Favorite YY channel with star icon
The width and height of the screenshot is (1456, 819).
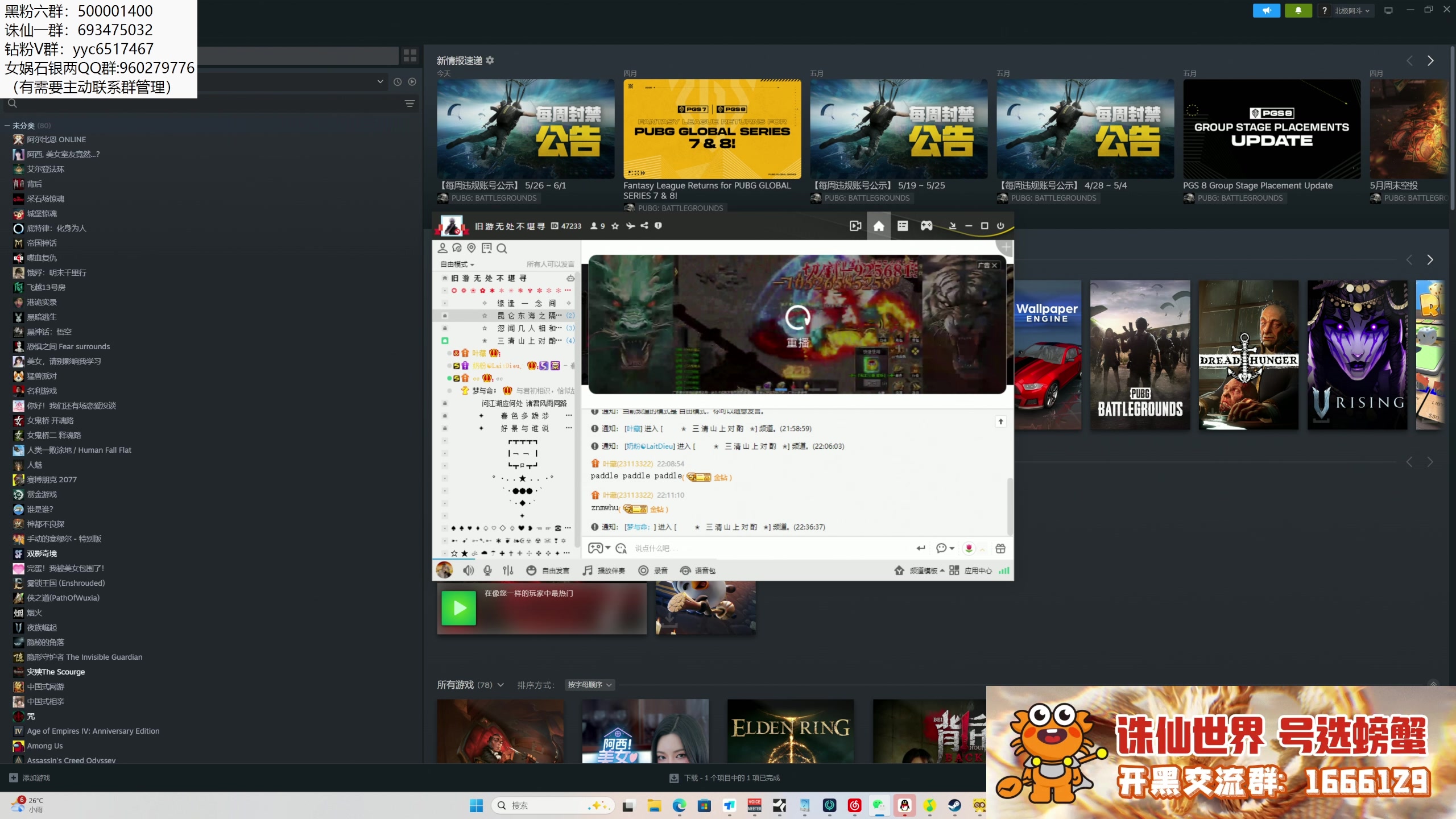click(615, 226)
